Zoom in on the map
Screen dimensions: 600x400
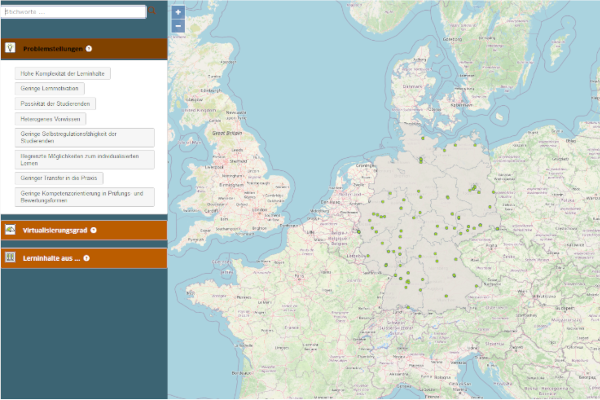[178, 13]
